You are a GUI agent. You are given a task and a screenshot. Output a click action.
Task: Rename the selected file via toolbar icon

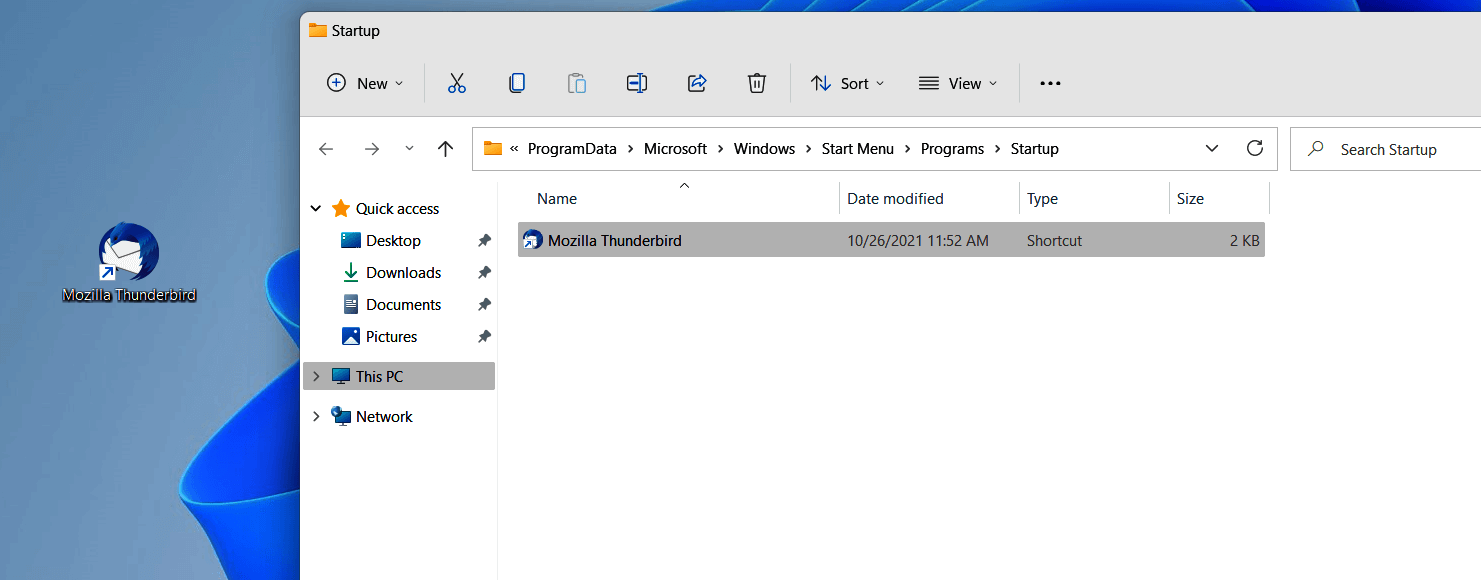click(x=637, y=83)
